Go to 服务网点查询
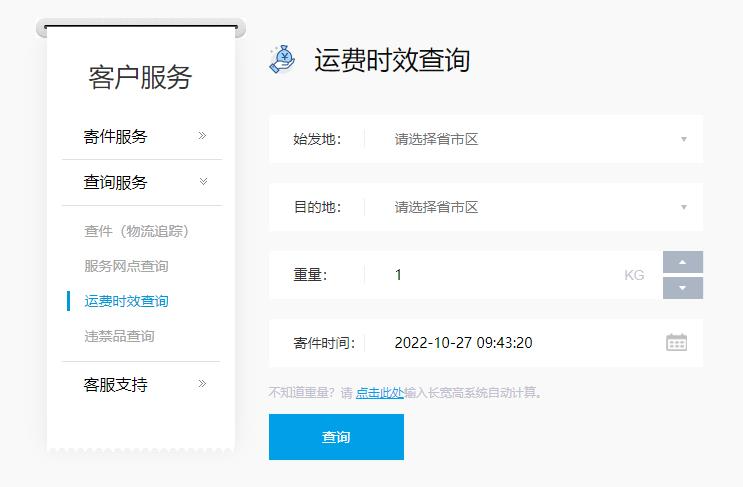 tap(126, 266)
